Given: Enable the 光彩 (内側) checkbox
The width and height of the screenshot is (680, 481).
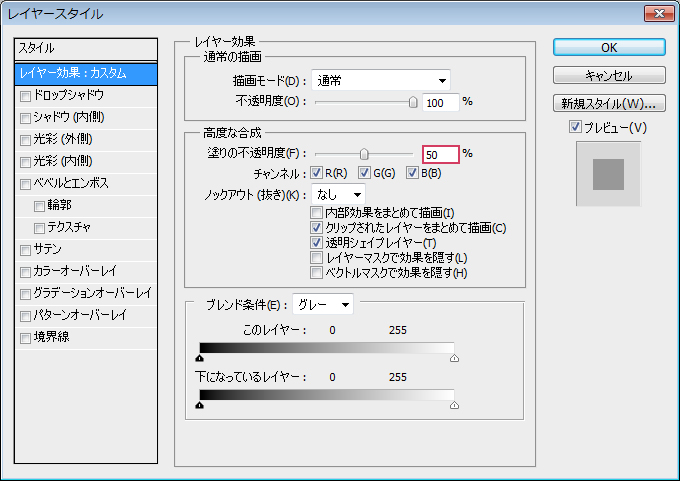Looking at the screenshot, I should (x=25, y=162).
